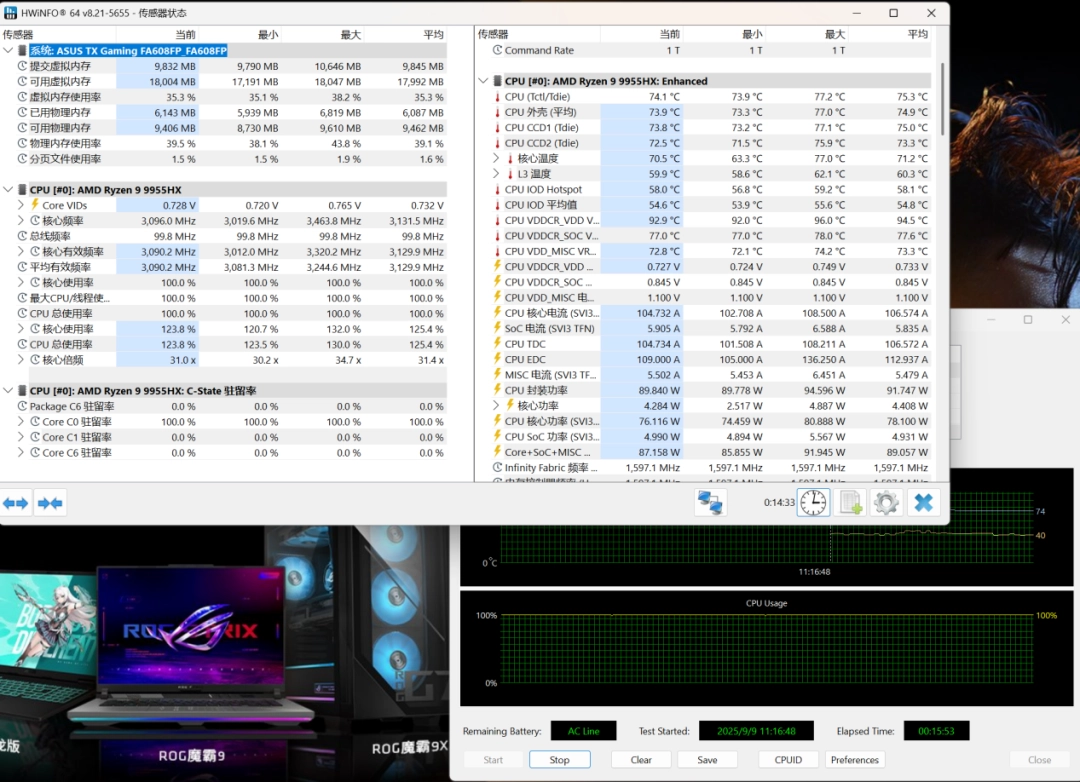Open the Preferences button
Viewport: 1080px width, 782px height.
coord(855,760)
